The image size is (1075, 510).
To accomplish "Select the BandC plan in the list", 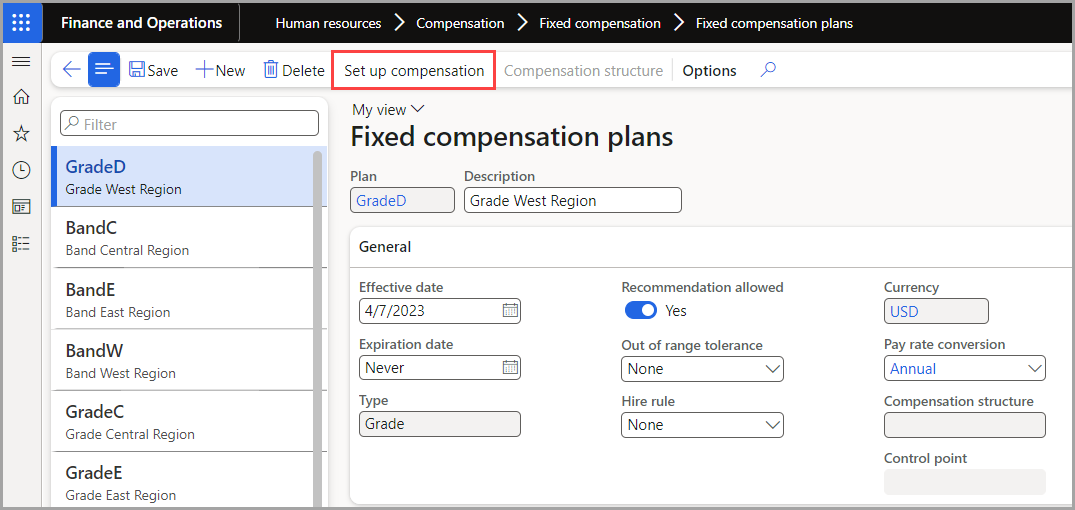I will pyautogui.click(x=182, y=237).
